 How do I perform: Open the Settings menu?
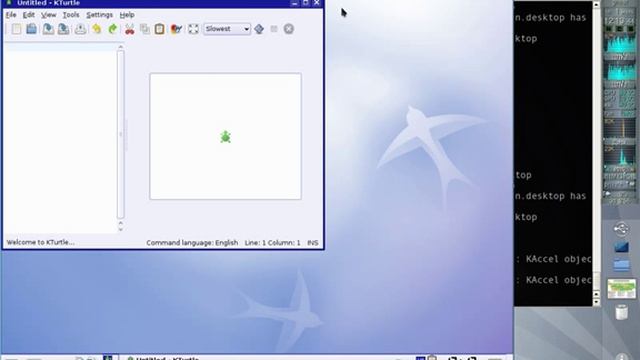click(x=100, y=15)
